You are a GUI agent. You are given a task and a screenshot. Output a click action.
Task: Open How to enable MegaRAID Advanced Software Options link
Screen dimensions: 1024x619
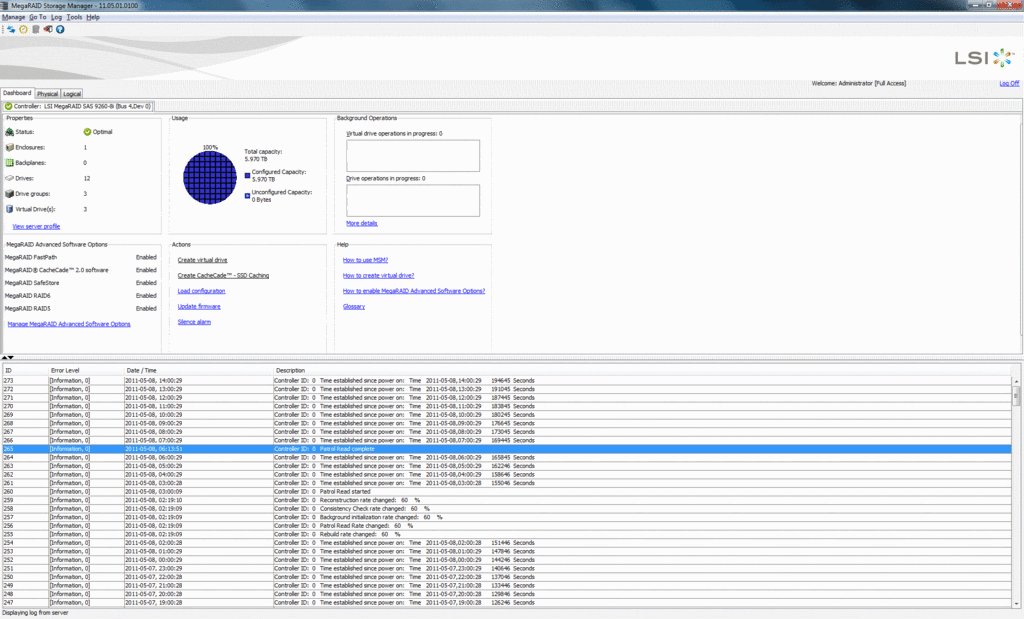414,291
